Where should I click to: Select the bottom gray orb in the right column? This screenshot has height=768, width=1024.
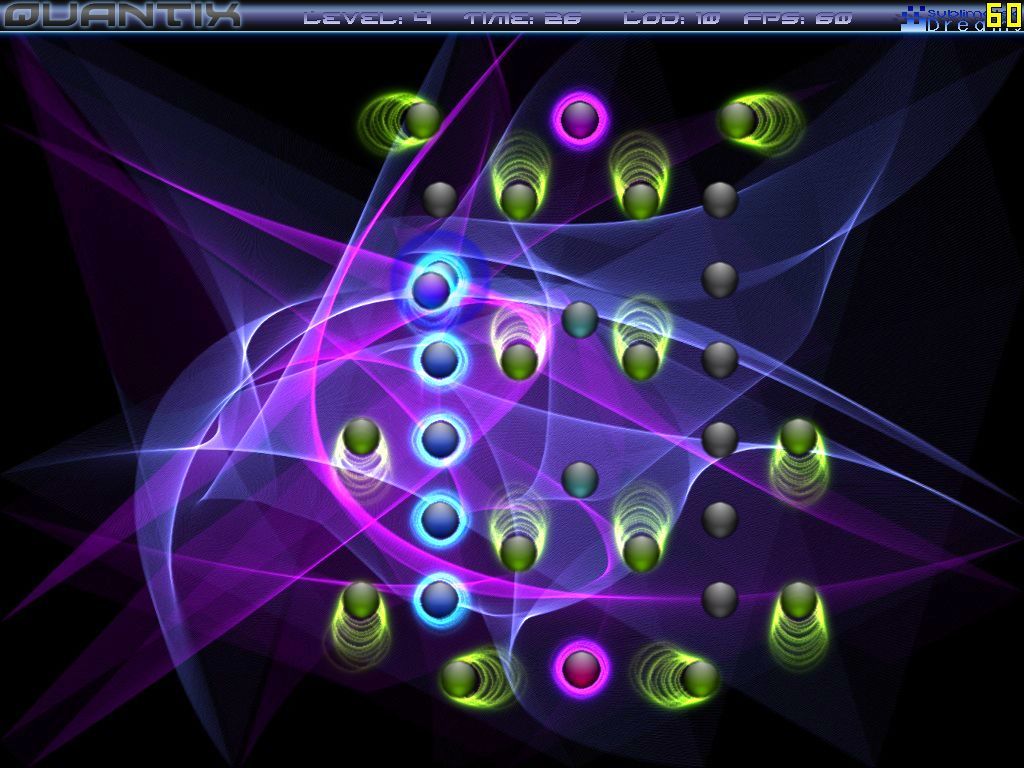tap(720, 600)
